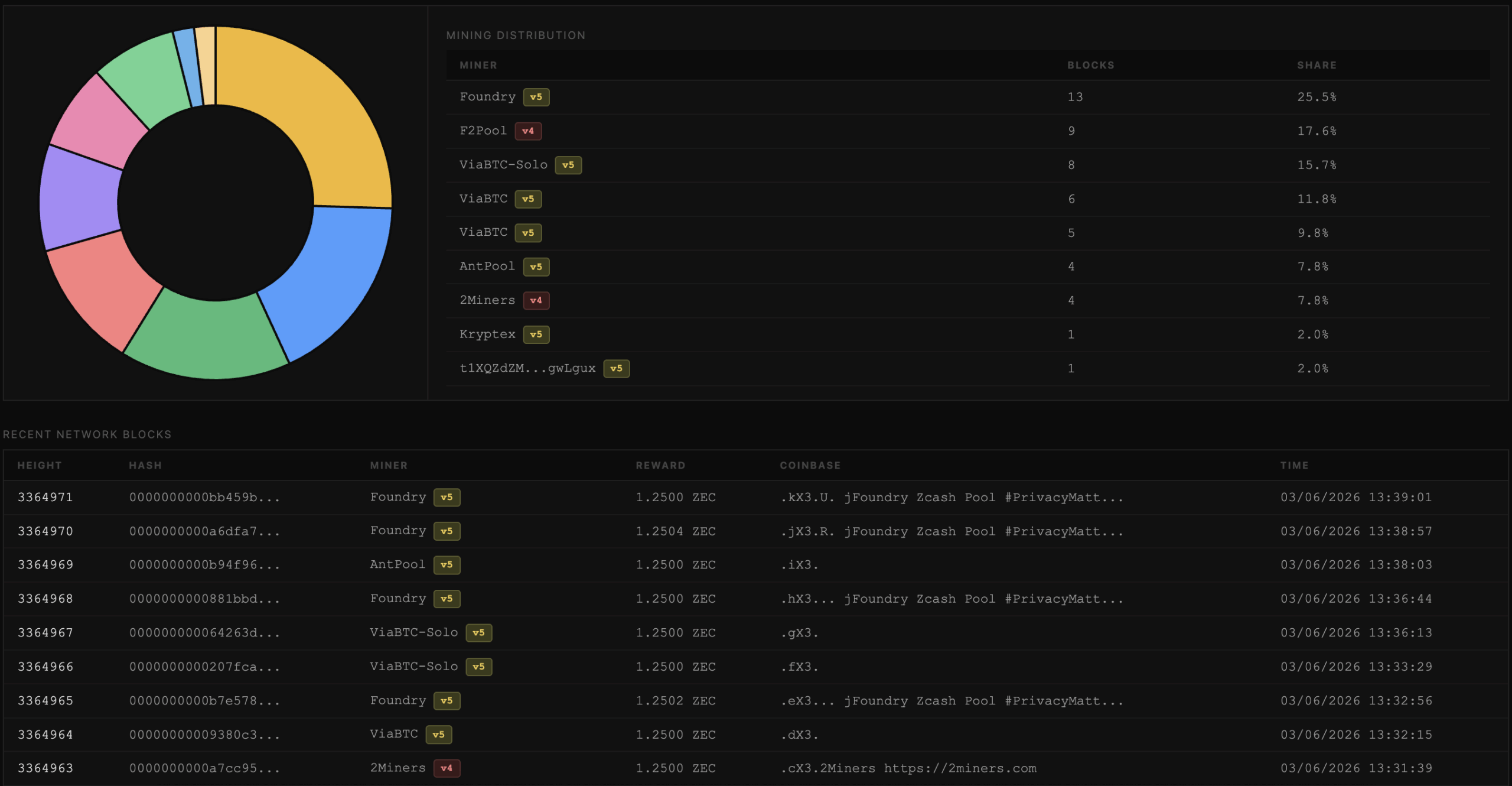Click the v5 badge beside ViaBTC-Solo in distribution table
The image size is (1512, 786).
568,165
